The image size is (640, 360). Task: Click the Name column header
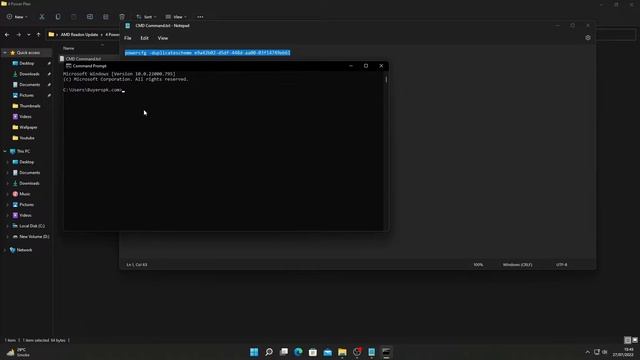pyautogui.click(x=69, y=48)
